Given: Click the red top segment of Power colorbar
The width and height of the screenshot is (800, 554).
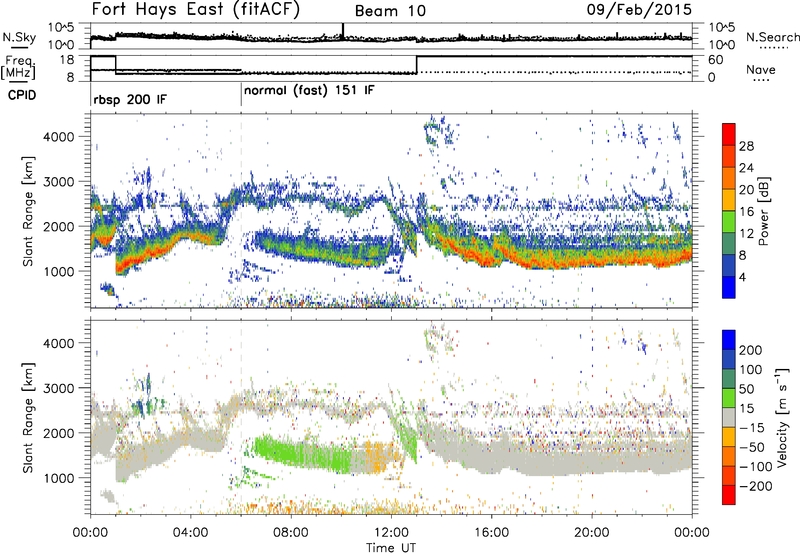Looking at the screenshot, I should click(x=729, y=135).
